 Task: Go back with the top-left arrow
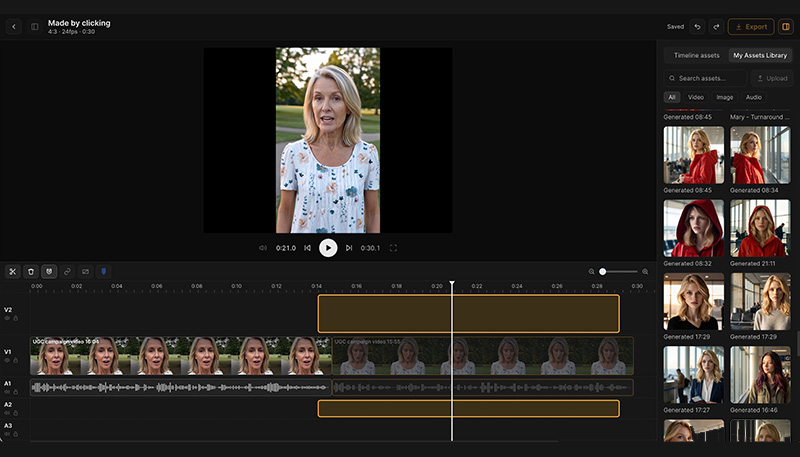point(14,27)
